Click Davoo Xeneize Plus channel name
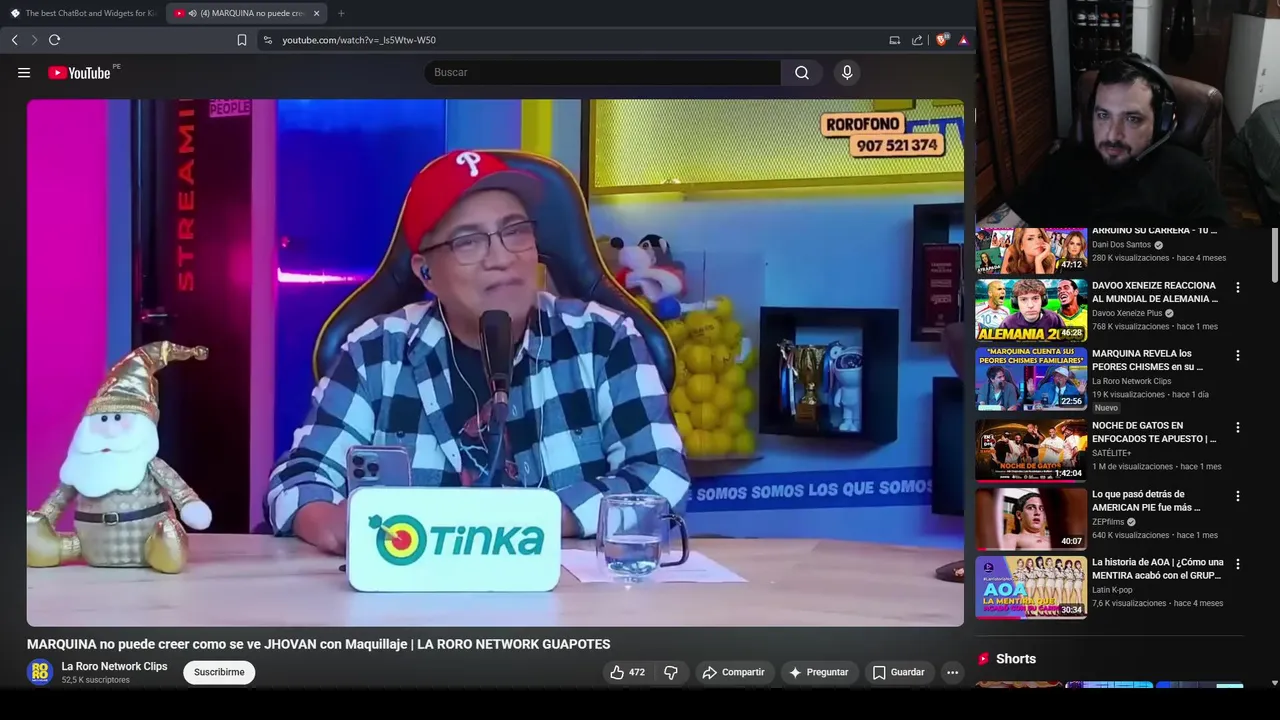 (x=1127, y=313)
